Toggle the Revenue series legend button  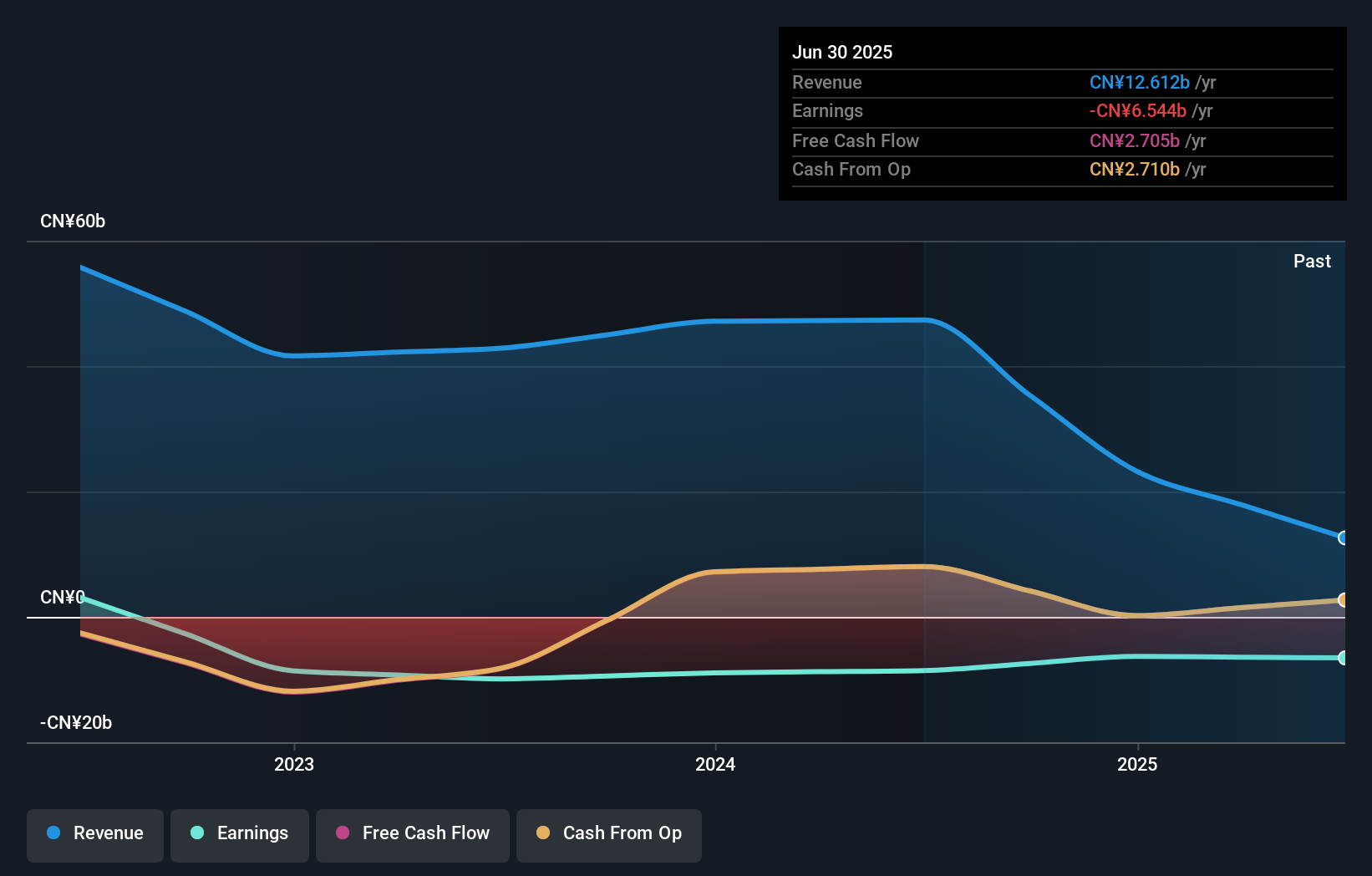pos(95,835)
